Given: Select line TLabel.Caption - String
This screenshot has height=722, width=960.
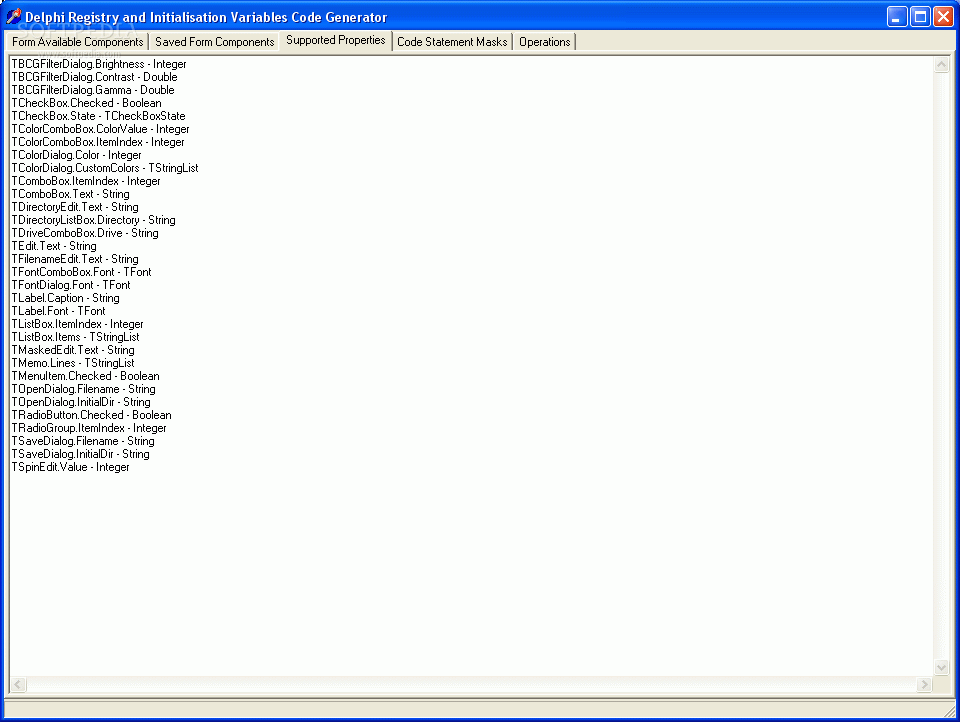Looking at the screenshot, I should tap(66, 298).
